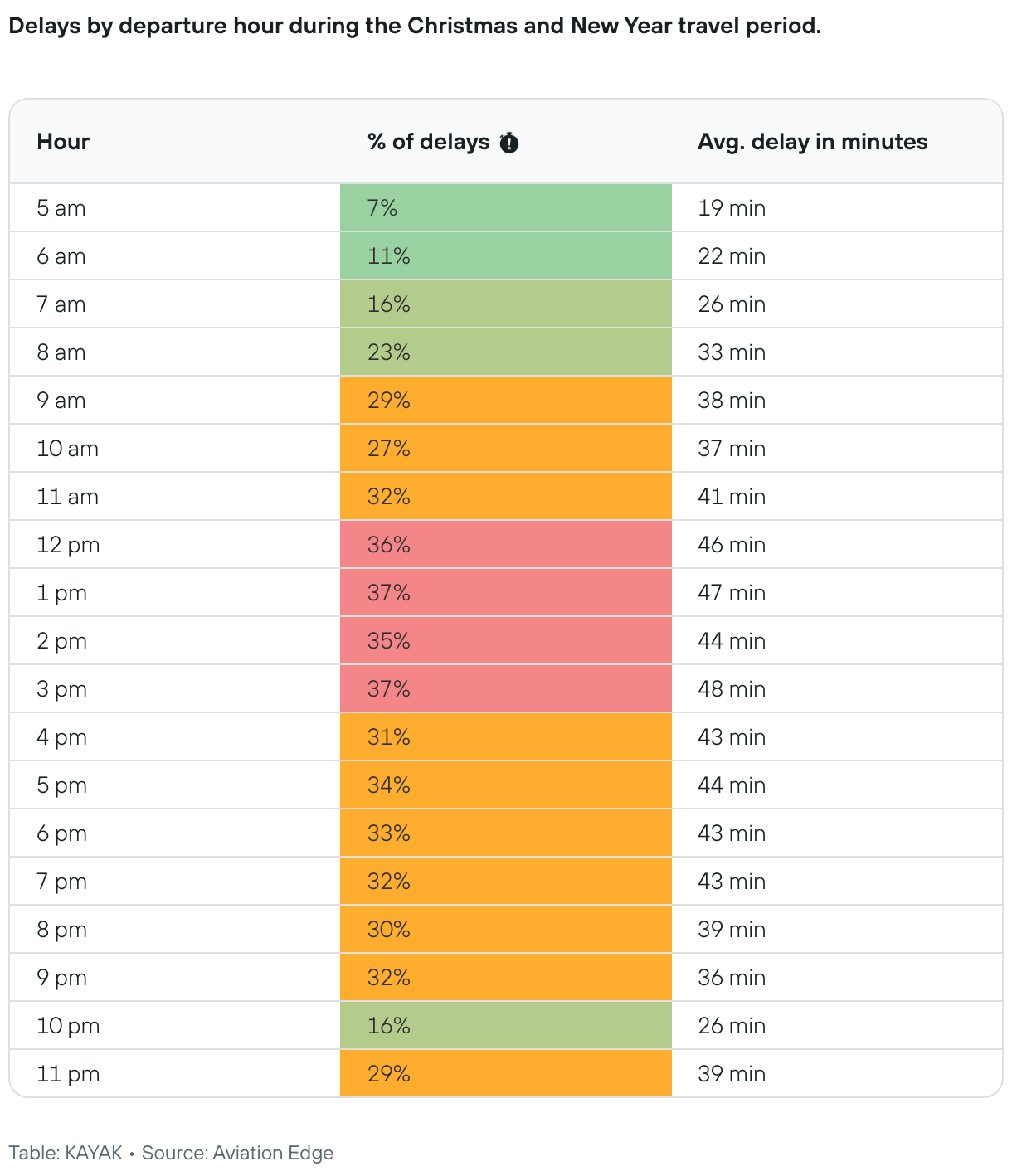Image resolution: width=1012 pixels, height=1176 pixels.
Task: Click the Source: Aviation Edge text
Action: pos(237,1153)
